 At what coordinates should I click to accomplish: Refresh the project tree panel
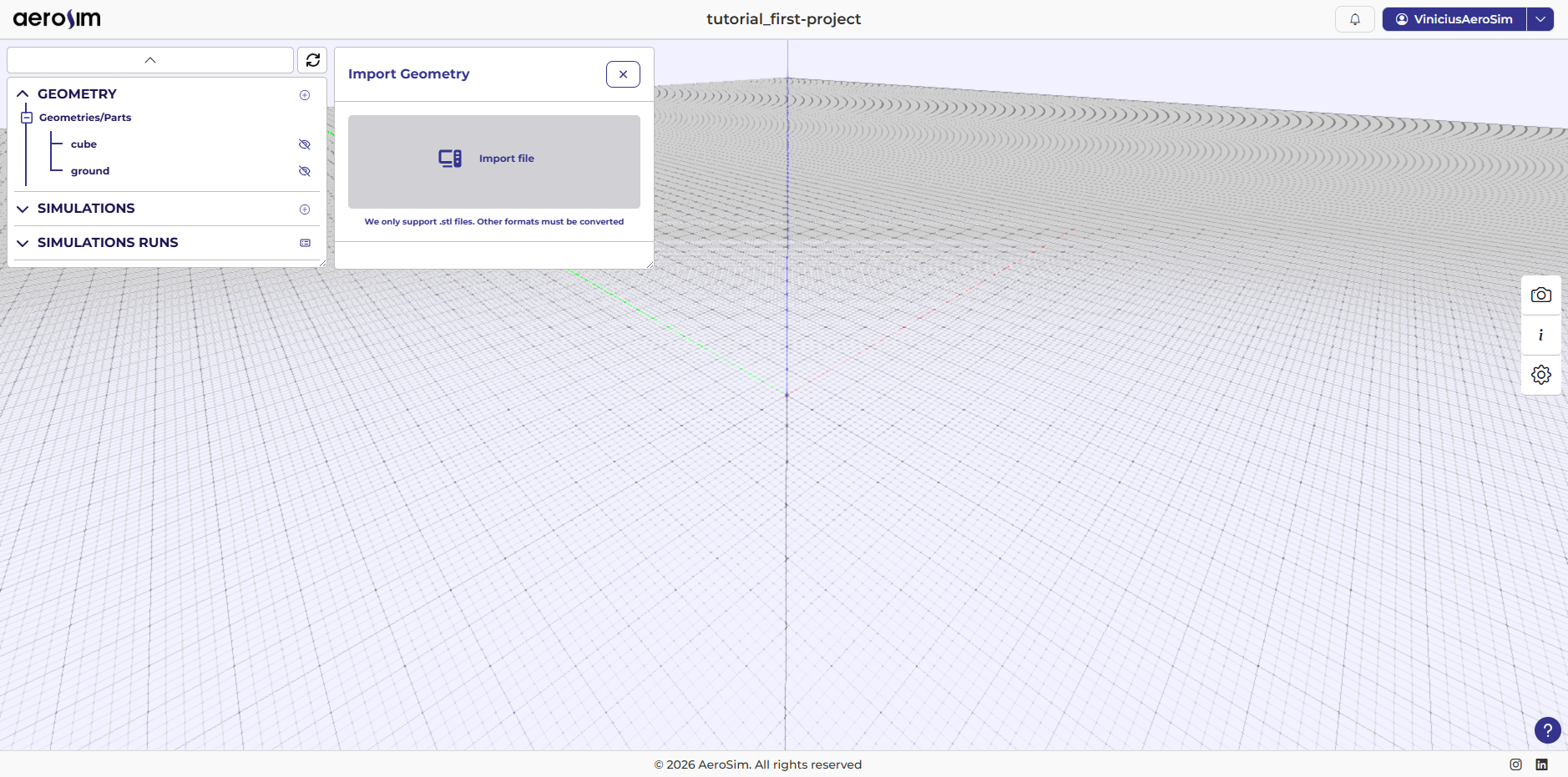[313, 59]
